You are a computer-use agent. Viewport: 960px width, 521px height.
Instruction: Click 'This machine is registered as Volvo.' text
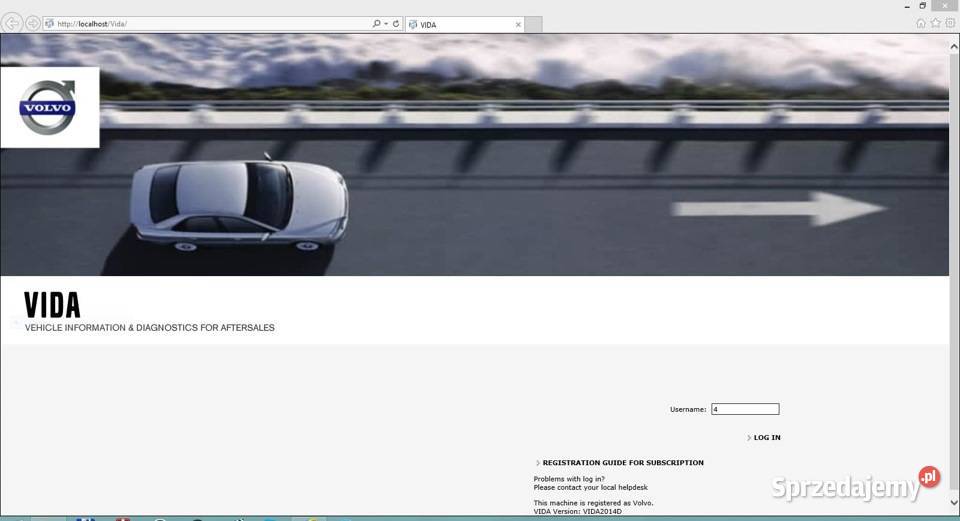(593, 503)
